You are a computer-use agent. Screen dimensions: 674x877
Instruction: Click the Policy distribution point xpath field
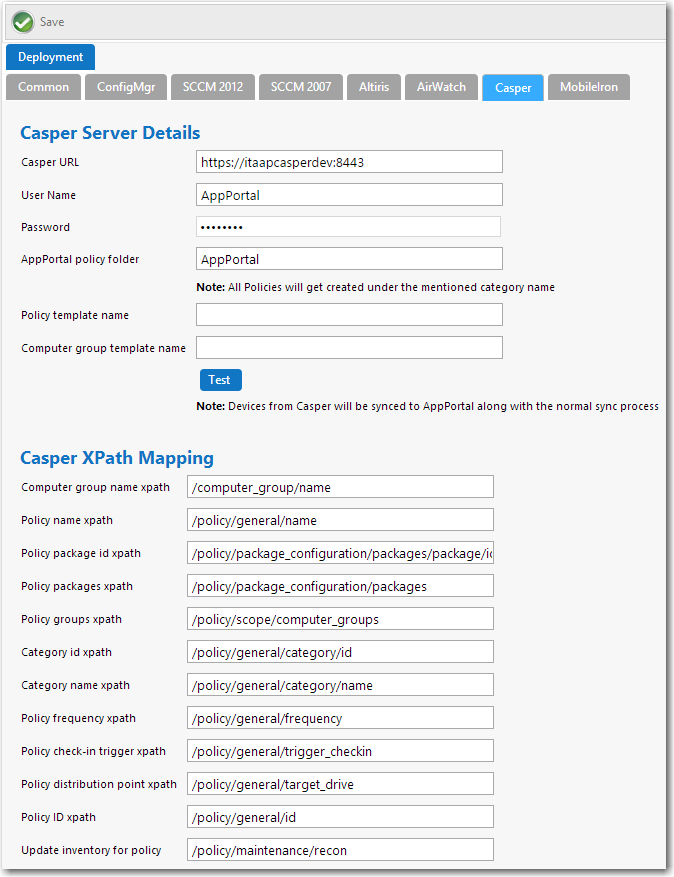click(341, 784)
